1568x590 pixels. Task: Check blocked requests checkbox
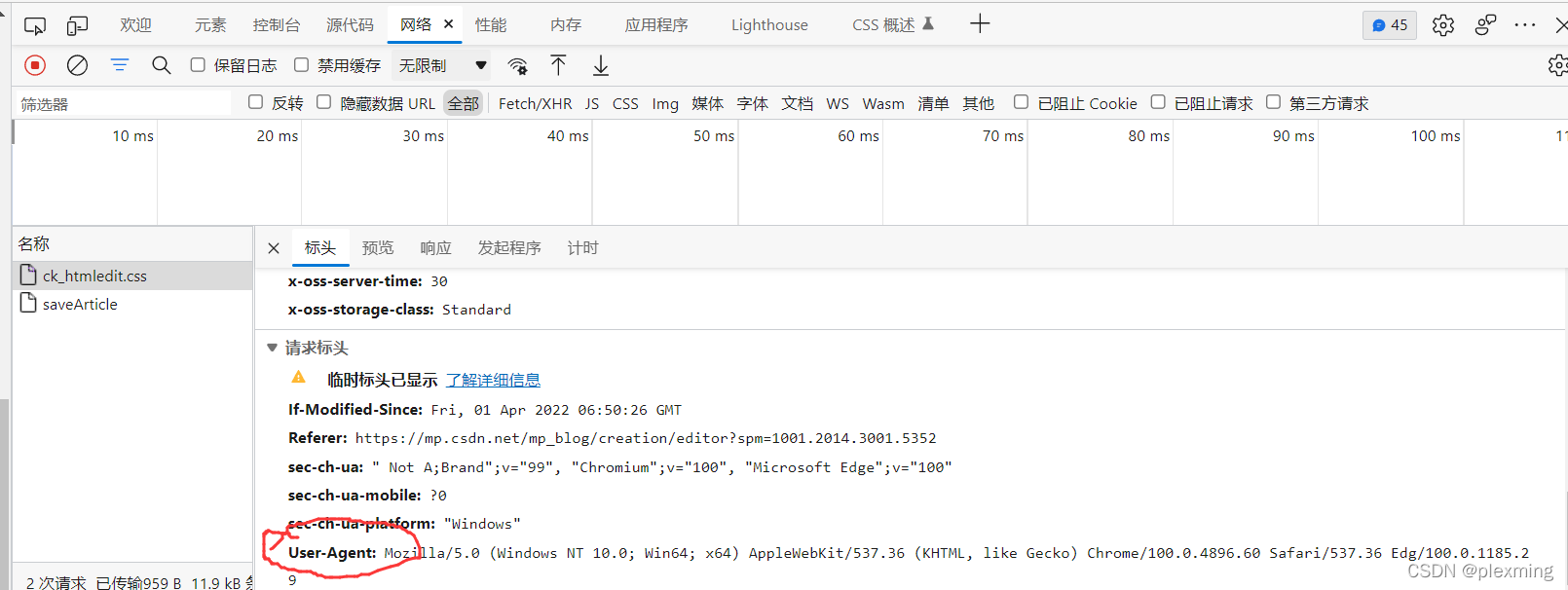pos(1158,102)
